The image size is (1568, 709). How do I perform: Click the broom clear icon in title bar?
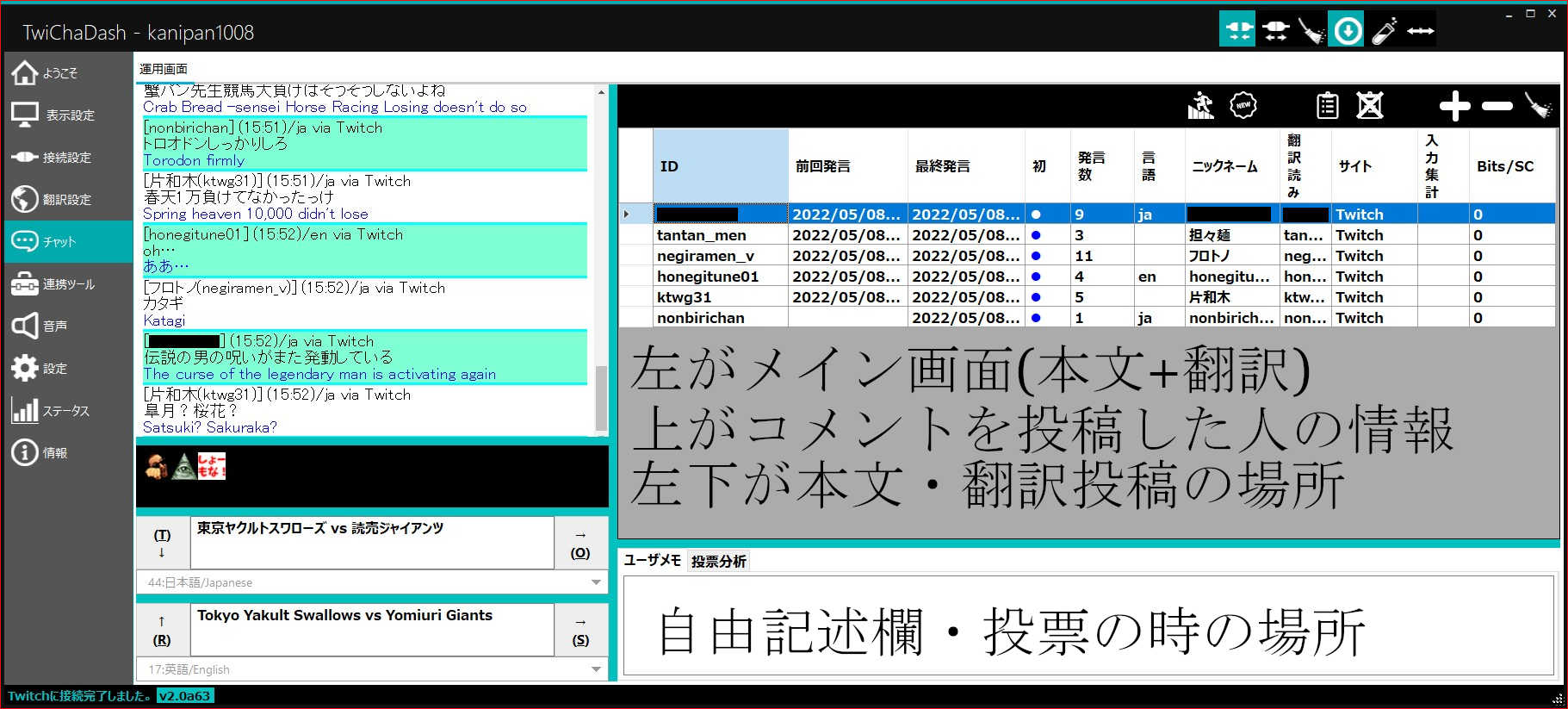point(1311,31)
